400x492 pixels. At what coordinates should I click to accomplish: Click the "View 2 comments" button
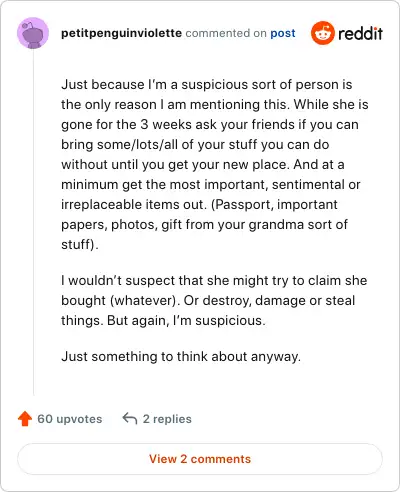(x=200, y=459)
